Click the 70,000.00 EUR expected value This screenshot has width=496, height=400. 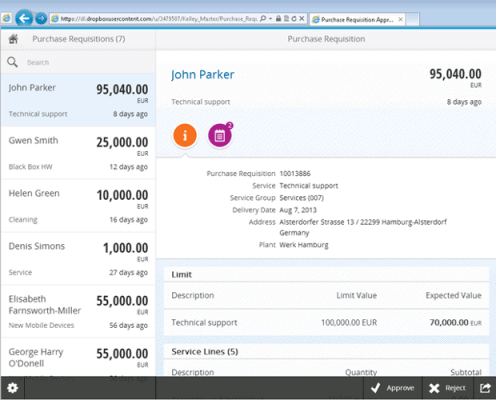[x=456, y=323]
